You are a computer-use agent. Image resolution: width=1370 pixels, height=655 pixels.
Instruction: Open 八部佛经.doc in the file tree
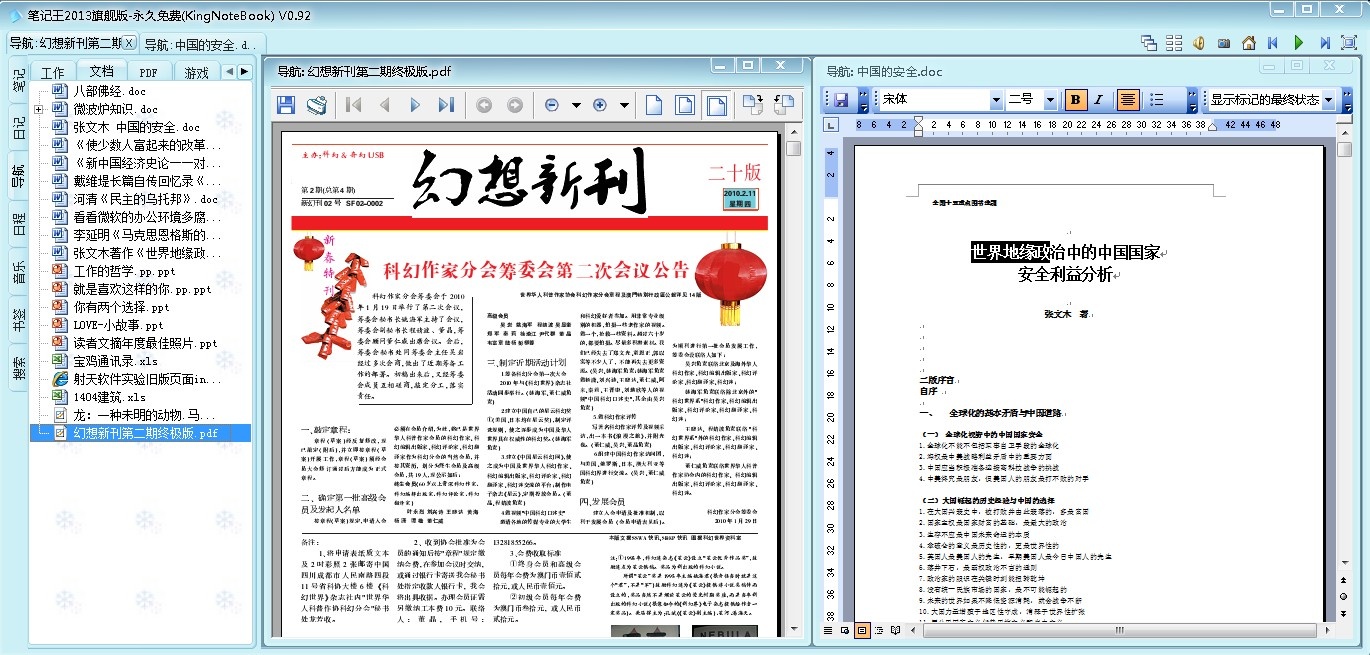click(x=109, y=91)
